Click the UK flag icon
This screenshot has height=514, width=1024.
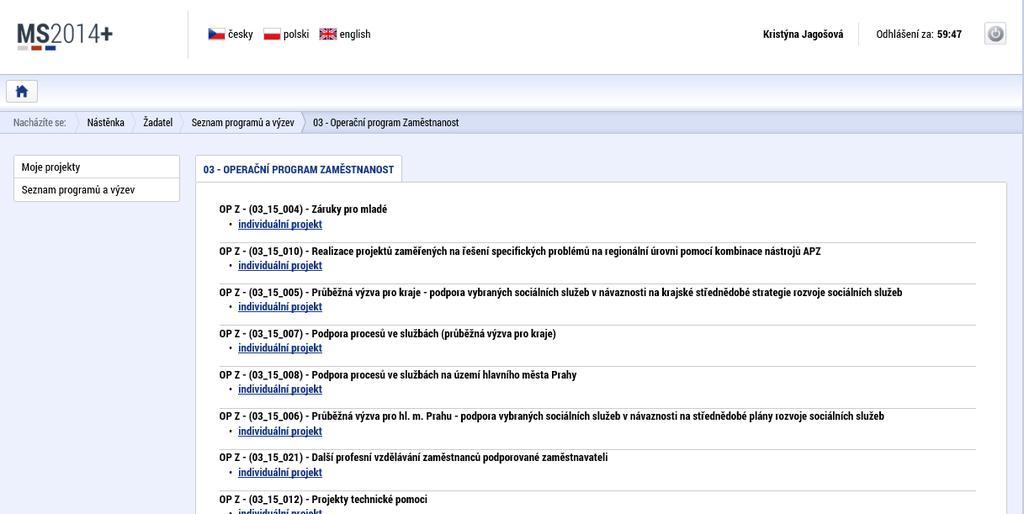tap(328, 34)
